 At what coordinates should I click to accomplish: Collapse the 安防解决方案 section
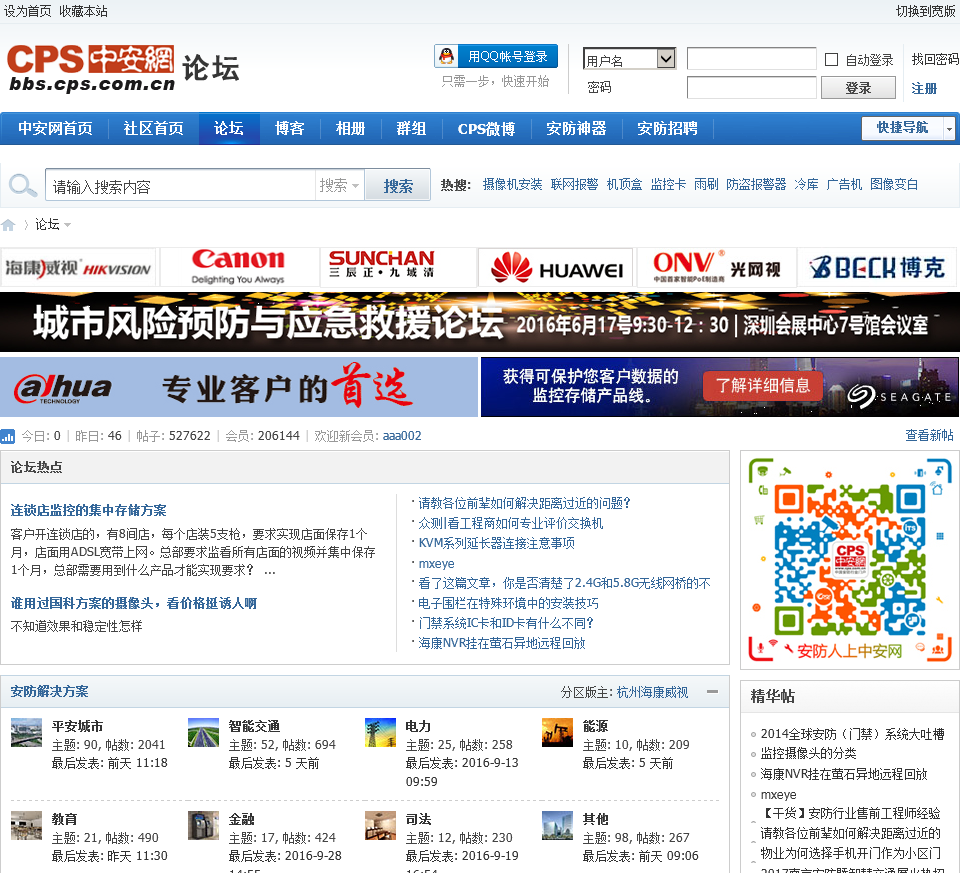click(713, 692)
